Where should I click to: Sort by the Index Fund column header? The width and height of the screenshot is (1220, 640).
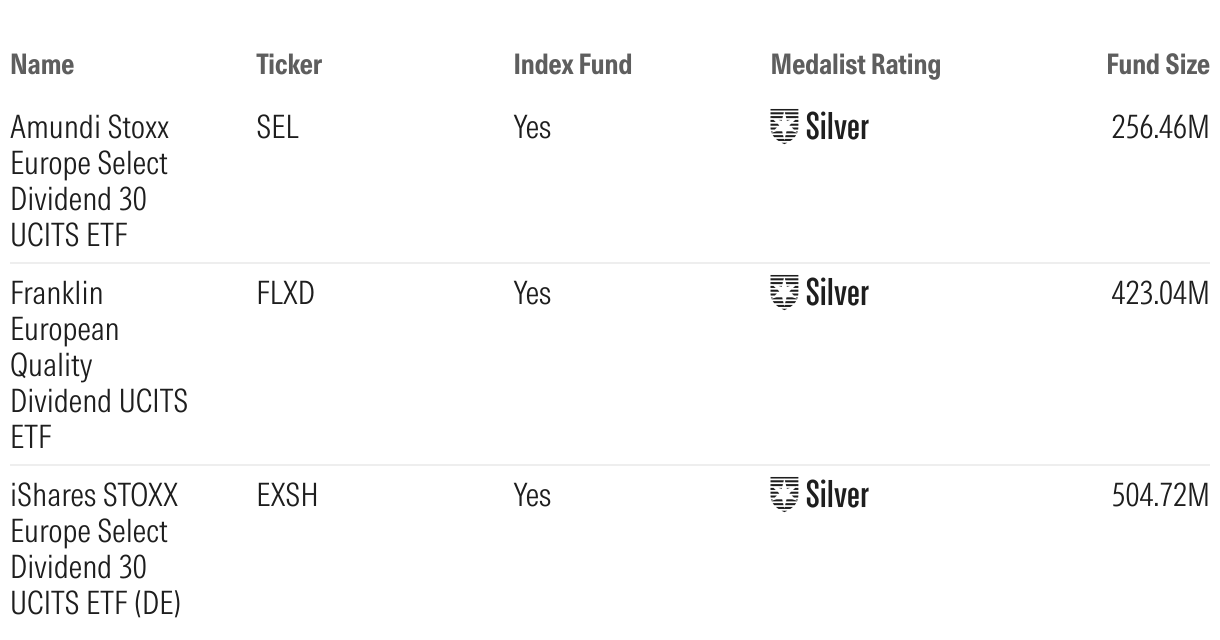click(x=572, y=65)
